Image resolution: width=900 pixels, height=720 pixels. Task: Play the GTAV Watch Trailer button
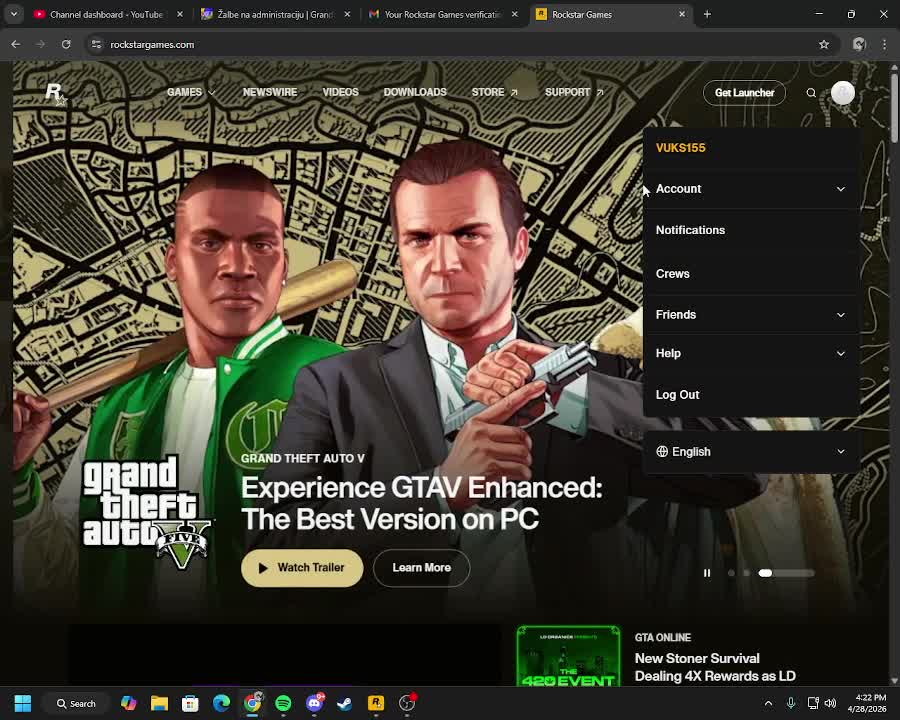302,568
